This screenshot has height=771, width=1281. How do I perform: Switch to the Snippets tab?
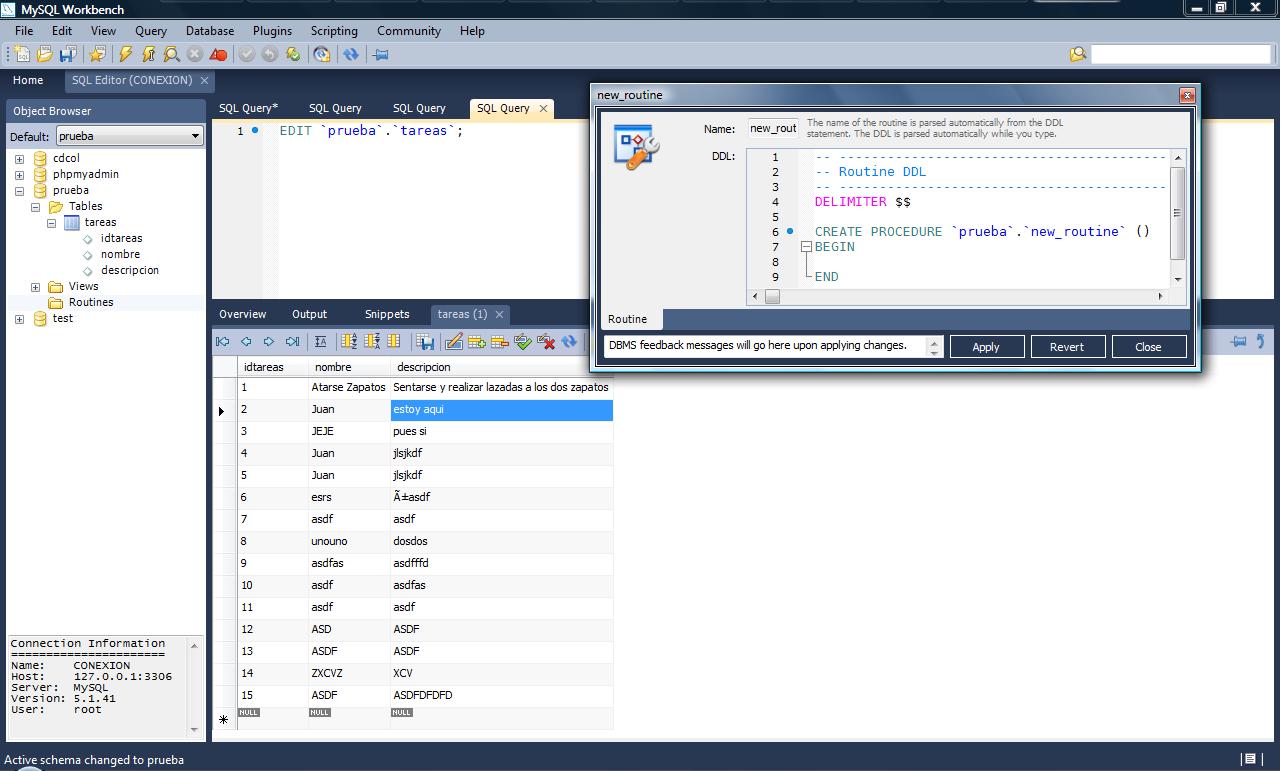coord(387,314)
